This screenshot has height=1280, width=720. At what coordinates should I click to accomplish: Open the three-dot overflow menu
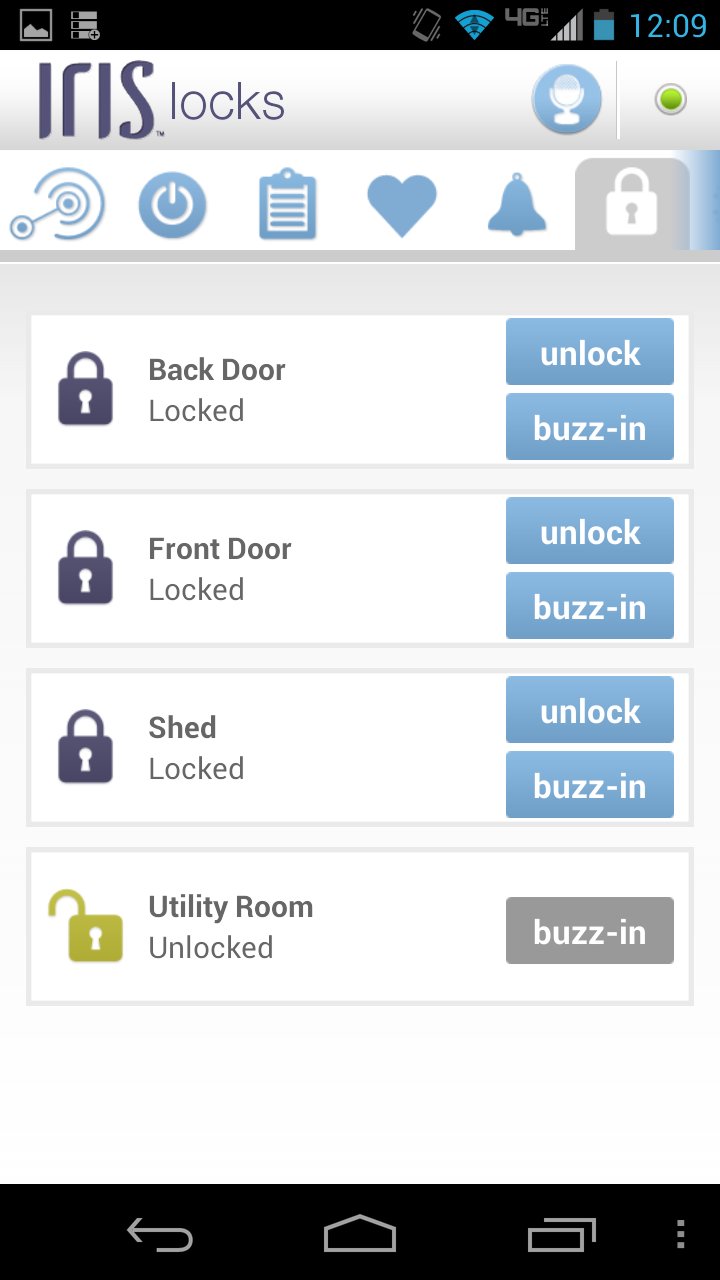coord(681,1234)
